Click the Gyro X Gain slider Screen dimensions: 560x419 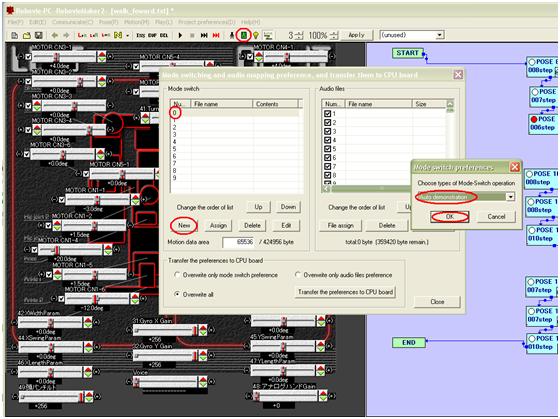coord(165,331)
